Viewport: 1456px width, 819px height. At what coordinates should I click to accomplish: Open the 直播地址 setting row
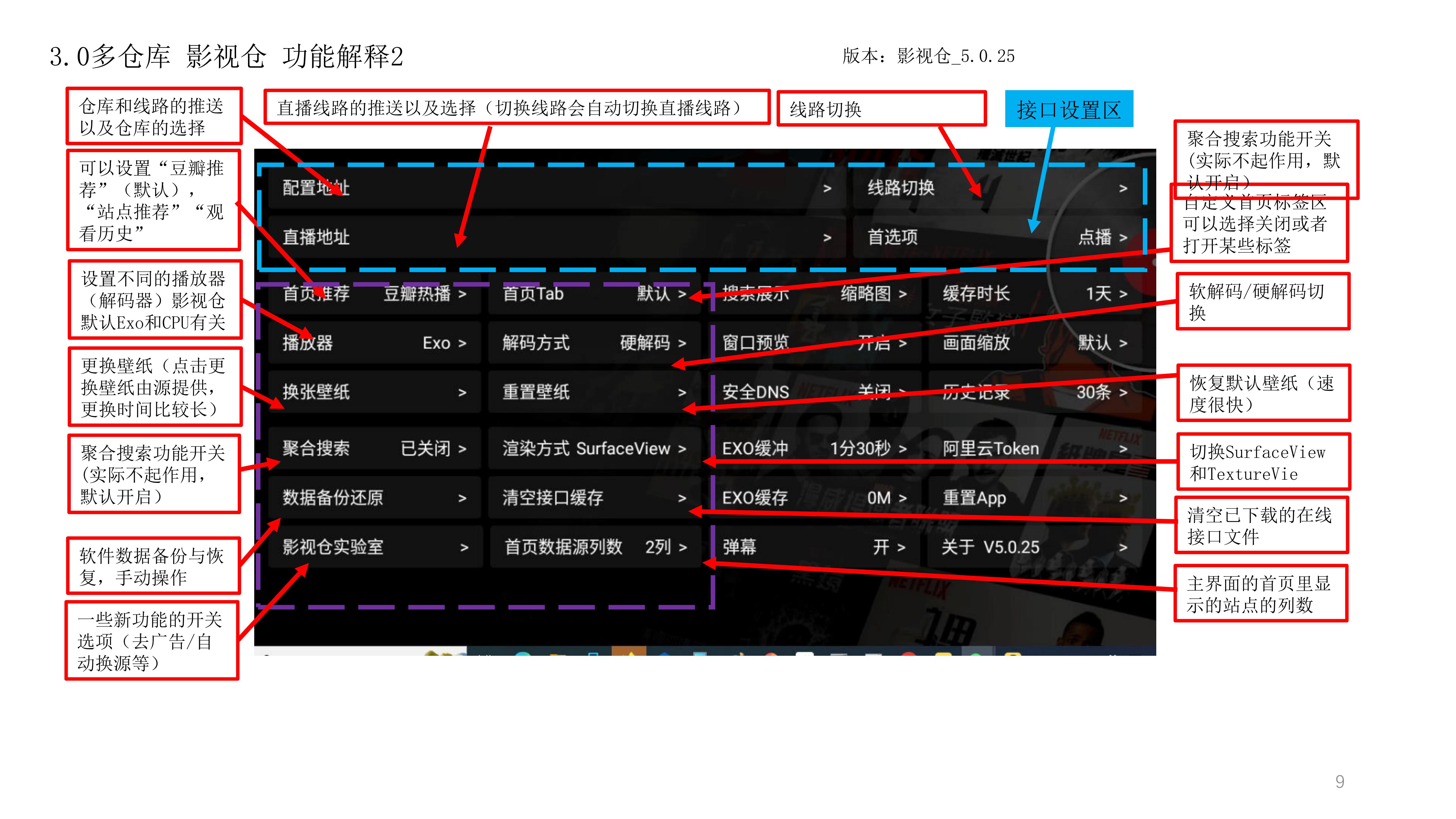point(557,237)
